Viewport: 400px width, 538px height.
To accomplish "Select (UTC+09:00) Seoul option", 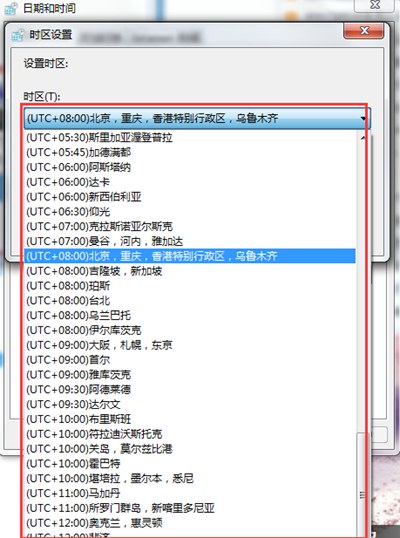I will (x=189, y=360).
